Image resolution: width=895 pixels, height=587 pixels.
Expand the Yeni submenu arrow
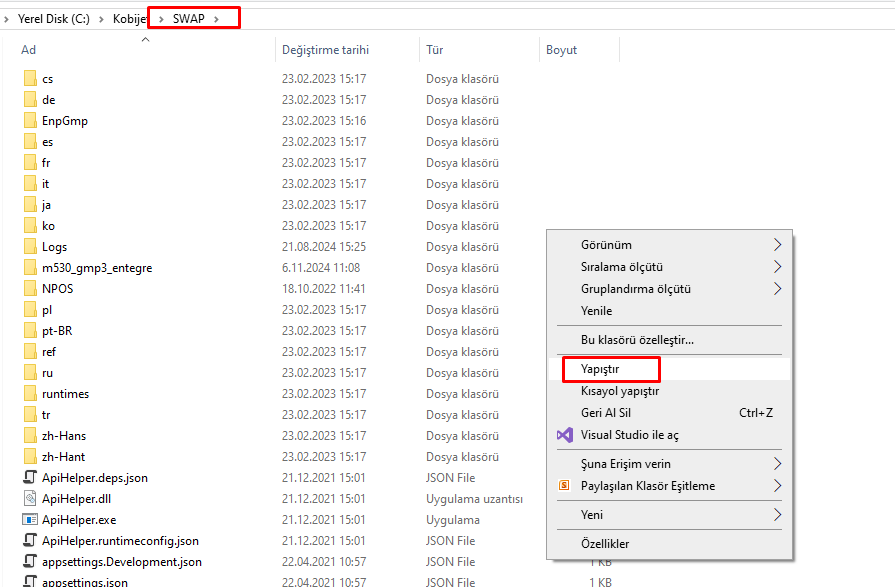coord(777,514)
